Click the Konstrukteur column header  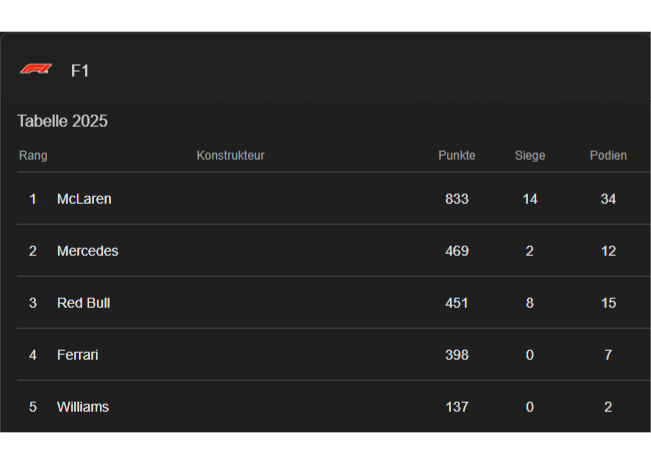[230, 155]
